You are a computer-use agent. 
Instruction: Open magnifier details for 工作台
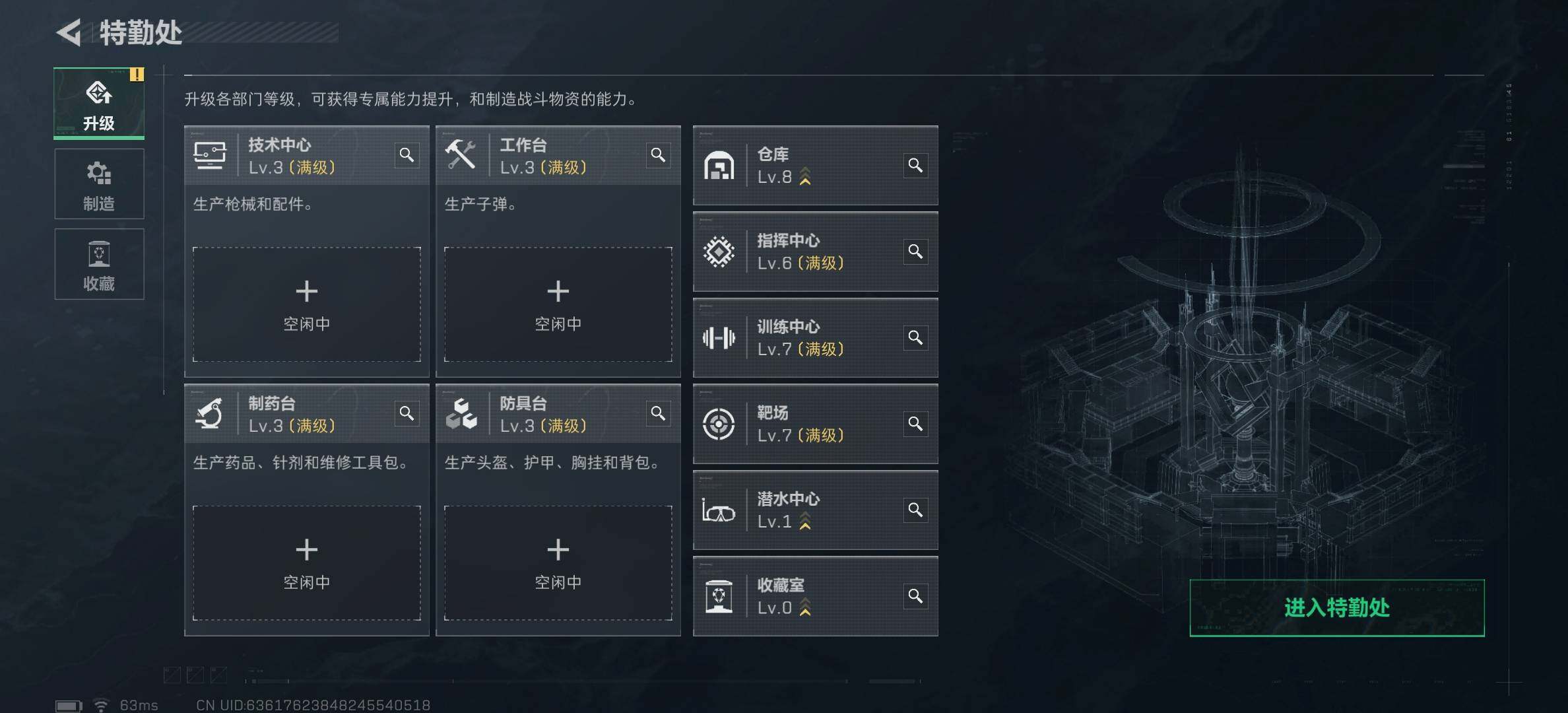658,155
